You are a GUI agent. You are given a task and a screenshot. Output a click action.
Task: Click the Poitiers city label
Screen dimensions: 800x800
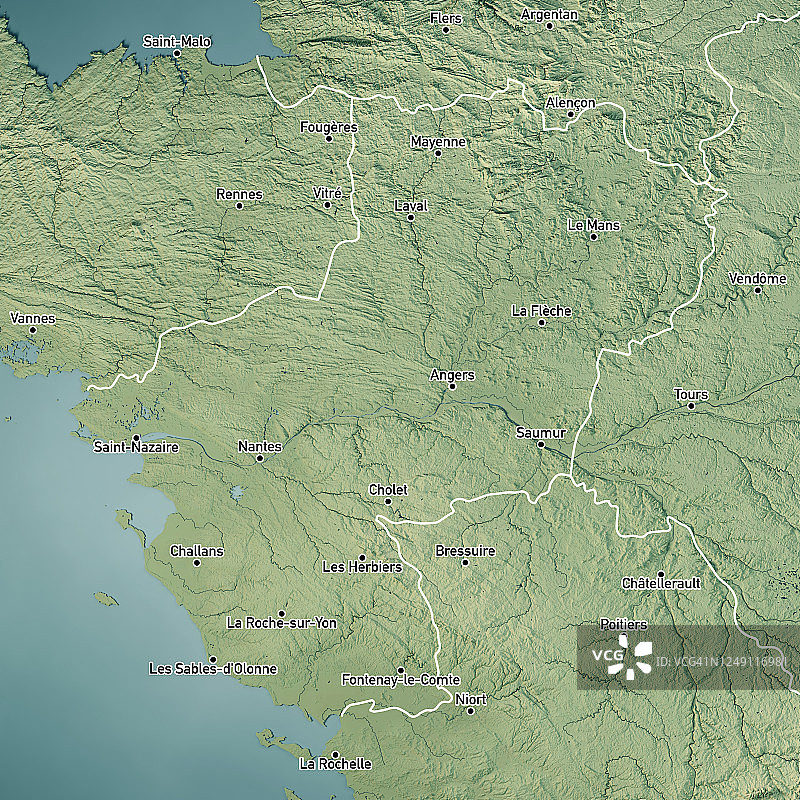point(623,624)
